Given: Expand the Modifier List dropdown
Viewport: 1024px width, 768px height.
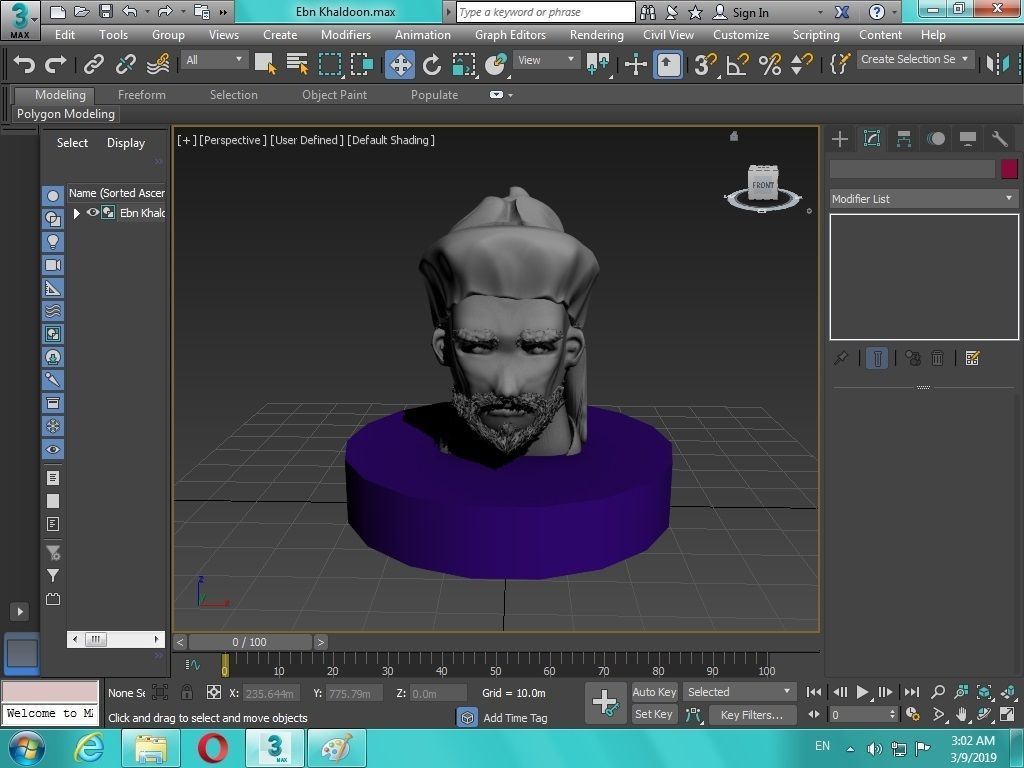Looking at the screenshot, I should coord(923,199).
